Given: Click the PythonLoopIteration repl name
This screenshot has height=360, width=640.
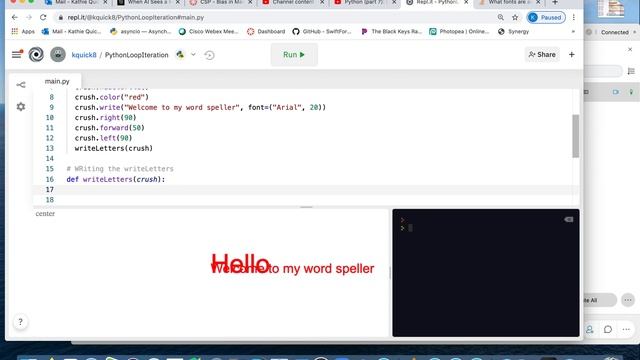Looking at the screenshot, I should (136, 55).
